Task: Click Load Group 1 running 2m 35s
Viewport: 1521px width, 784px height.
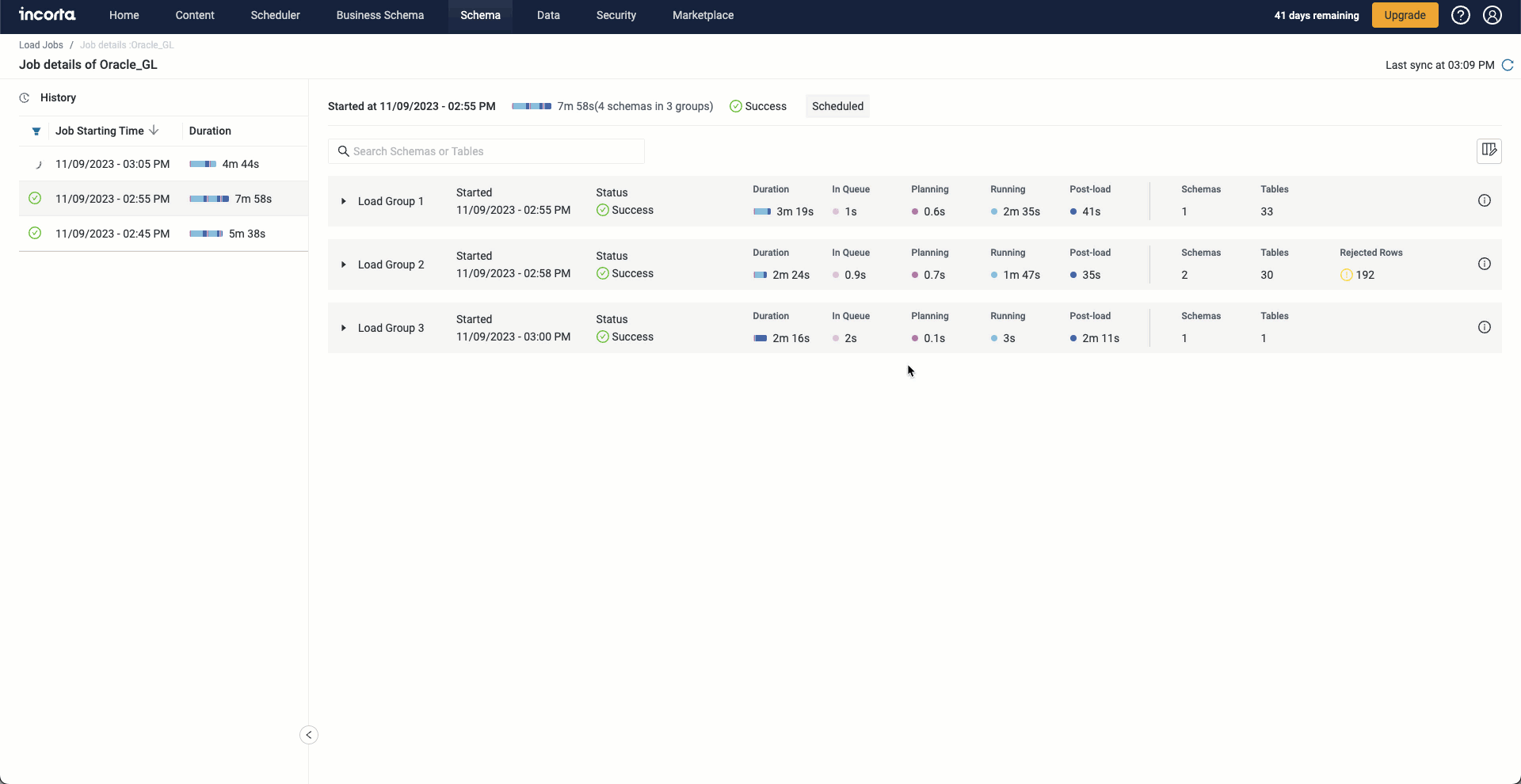Action: click(1021, 211)
